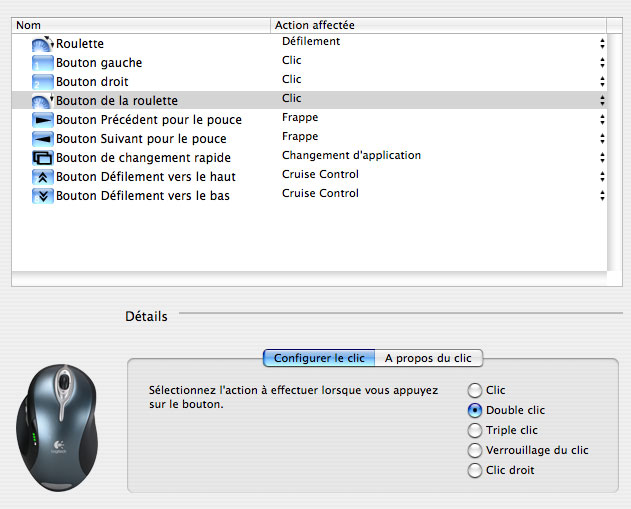Screen dimensions: 631x509
Task: Click the Bouton Précédent pour le pouce icon
Action: pyautogui.click(x=42, y=120)
